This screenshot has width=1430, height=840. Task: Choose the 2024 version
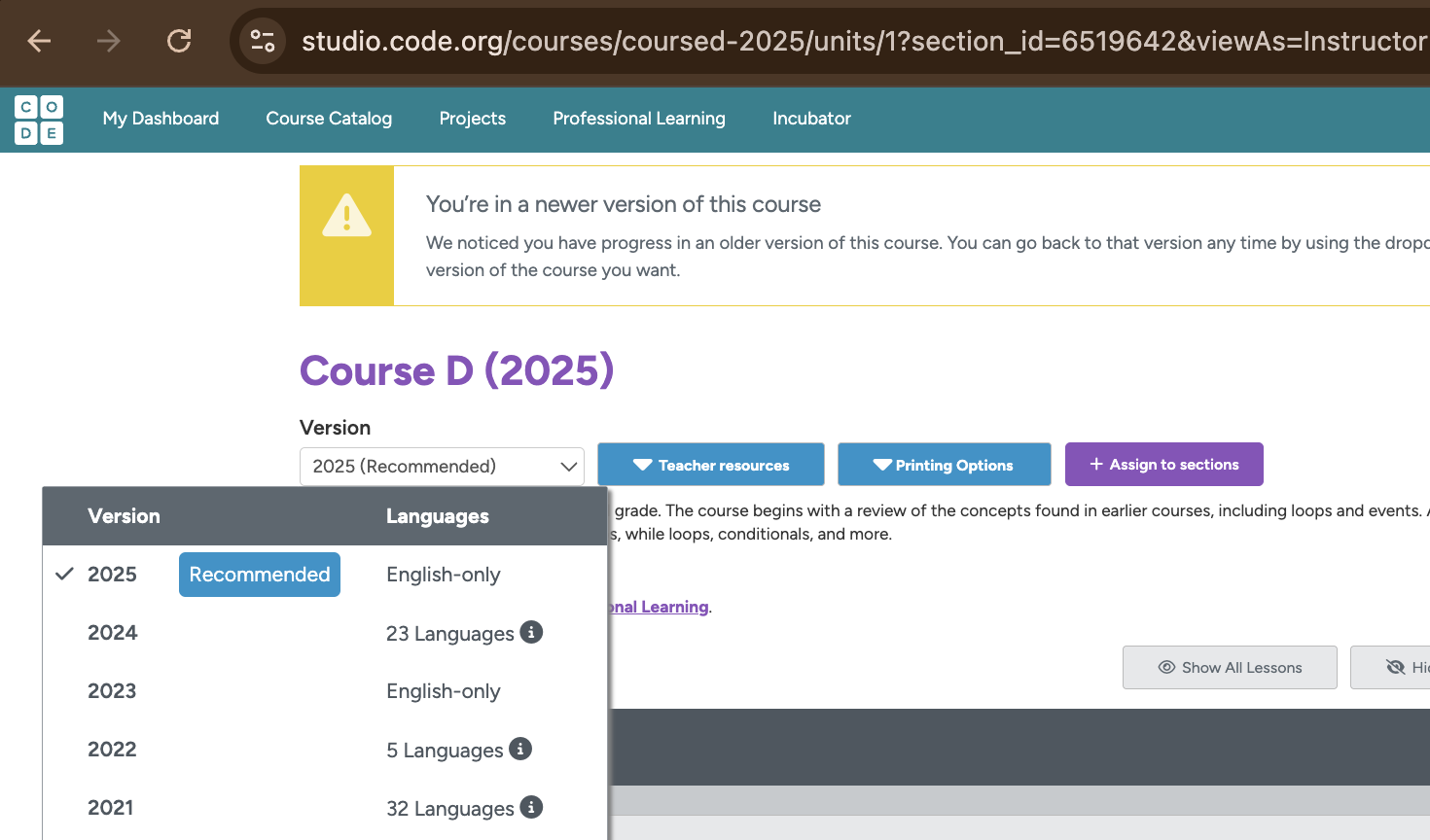click(x=325, y=633)
